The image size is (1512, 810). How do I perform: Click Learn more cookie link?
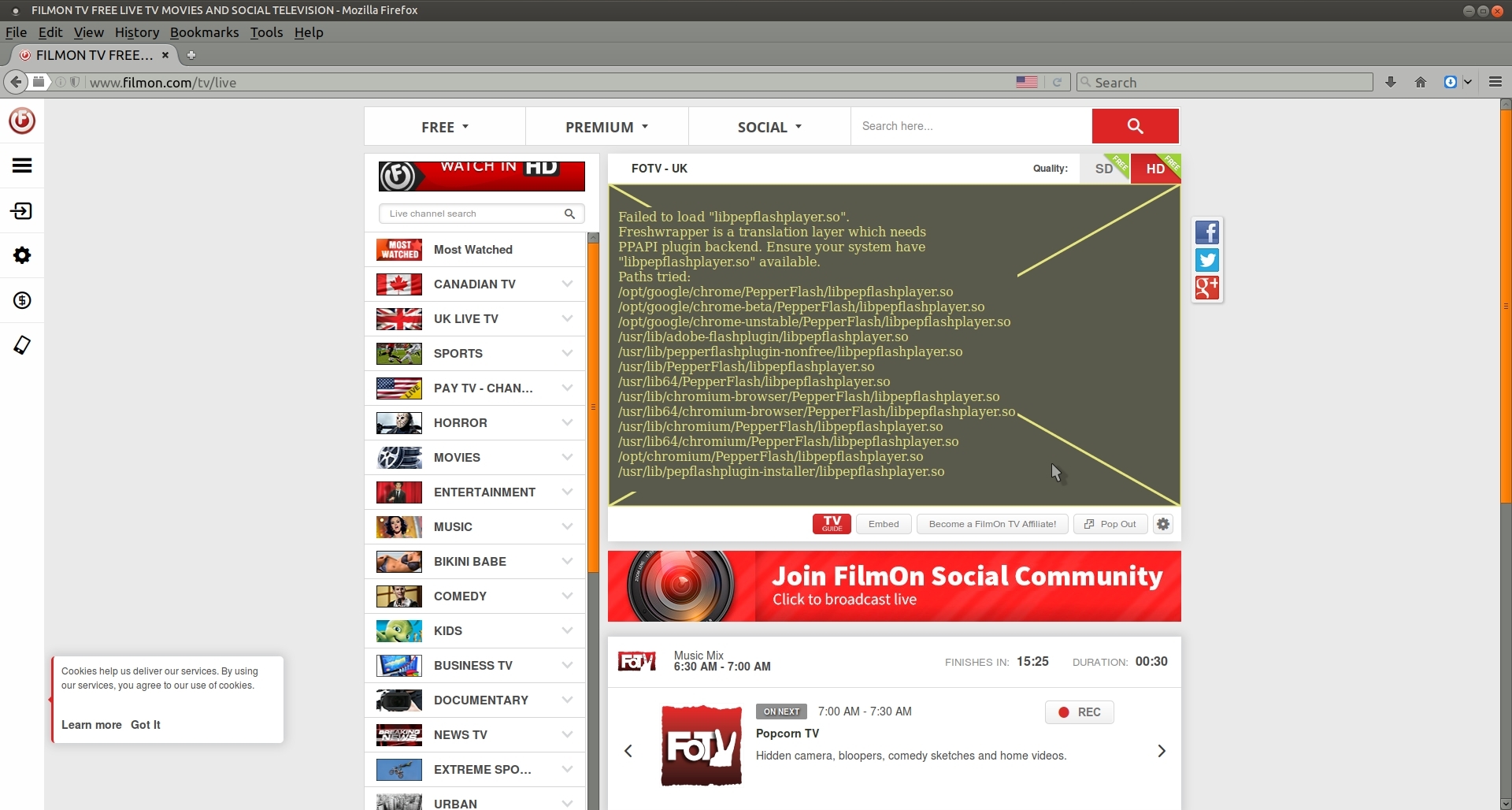point(91,725)
